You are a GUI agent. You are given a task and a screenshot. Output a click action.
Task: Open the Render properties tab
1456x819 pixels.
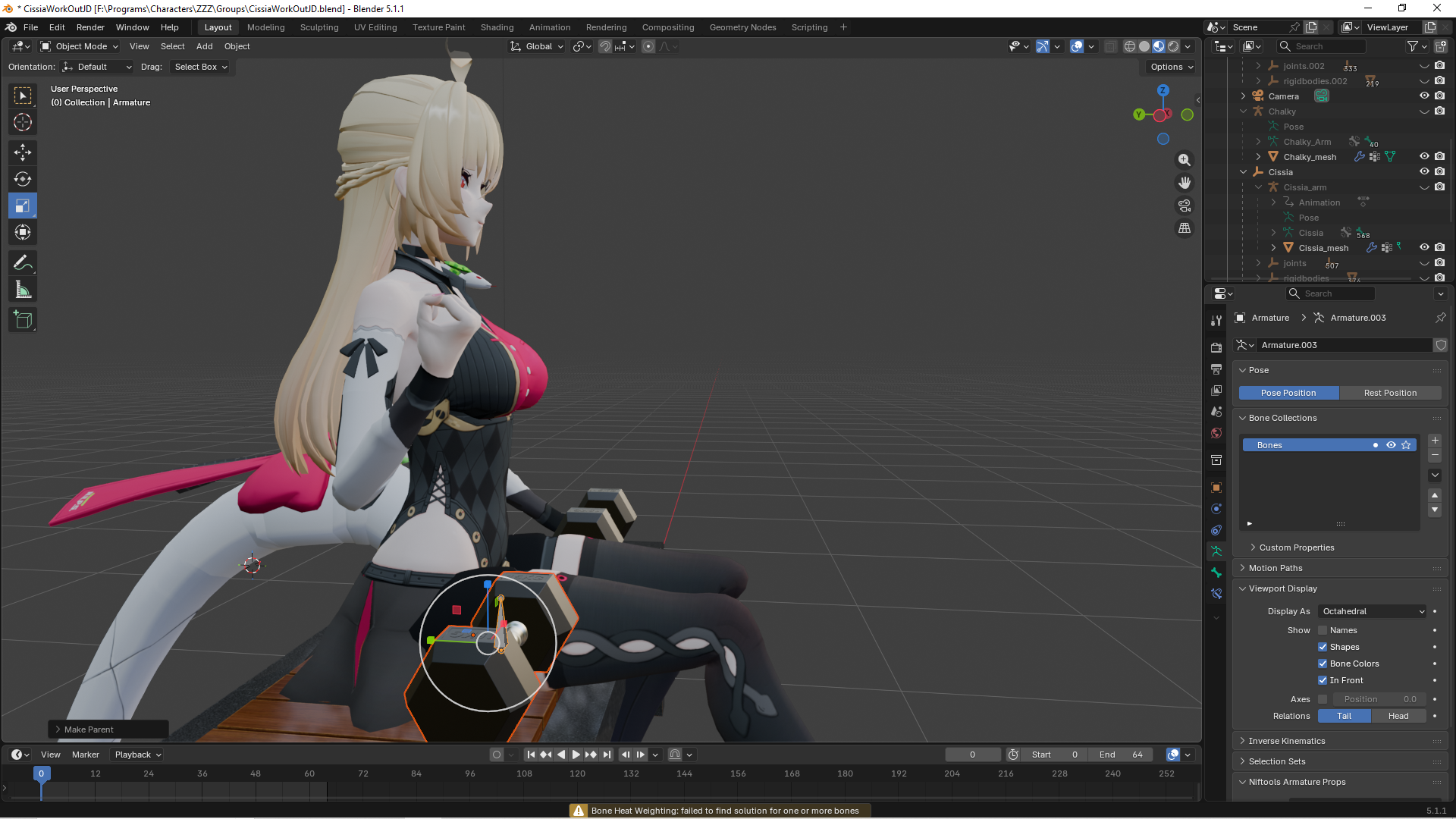click(x=1216, y=347)
